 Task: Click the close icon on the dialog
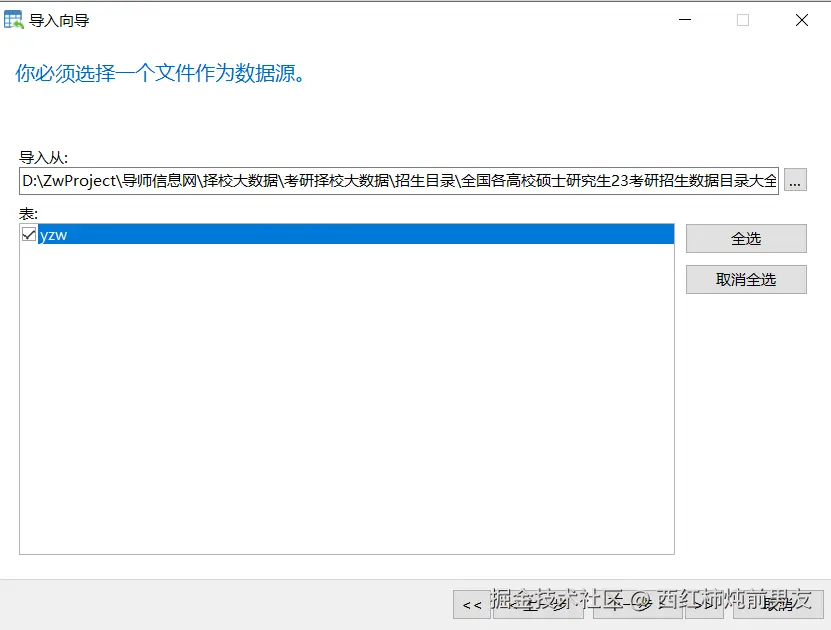[801, 19]
